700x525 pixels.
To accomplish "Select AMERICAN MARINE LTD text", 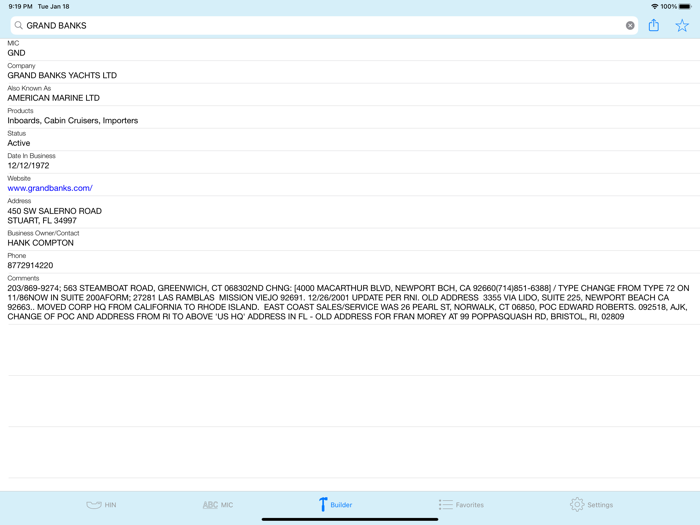I will [54, 98].
